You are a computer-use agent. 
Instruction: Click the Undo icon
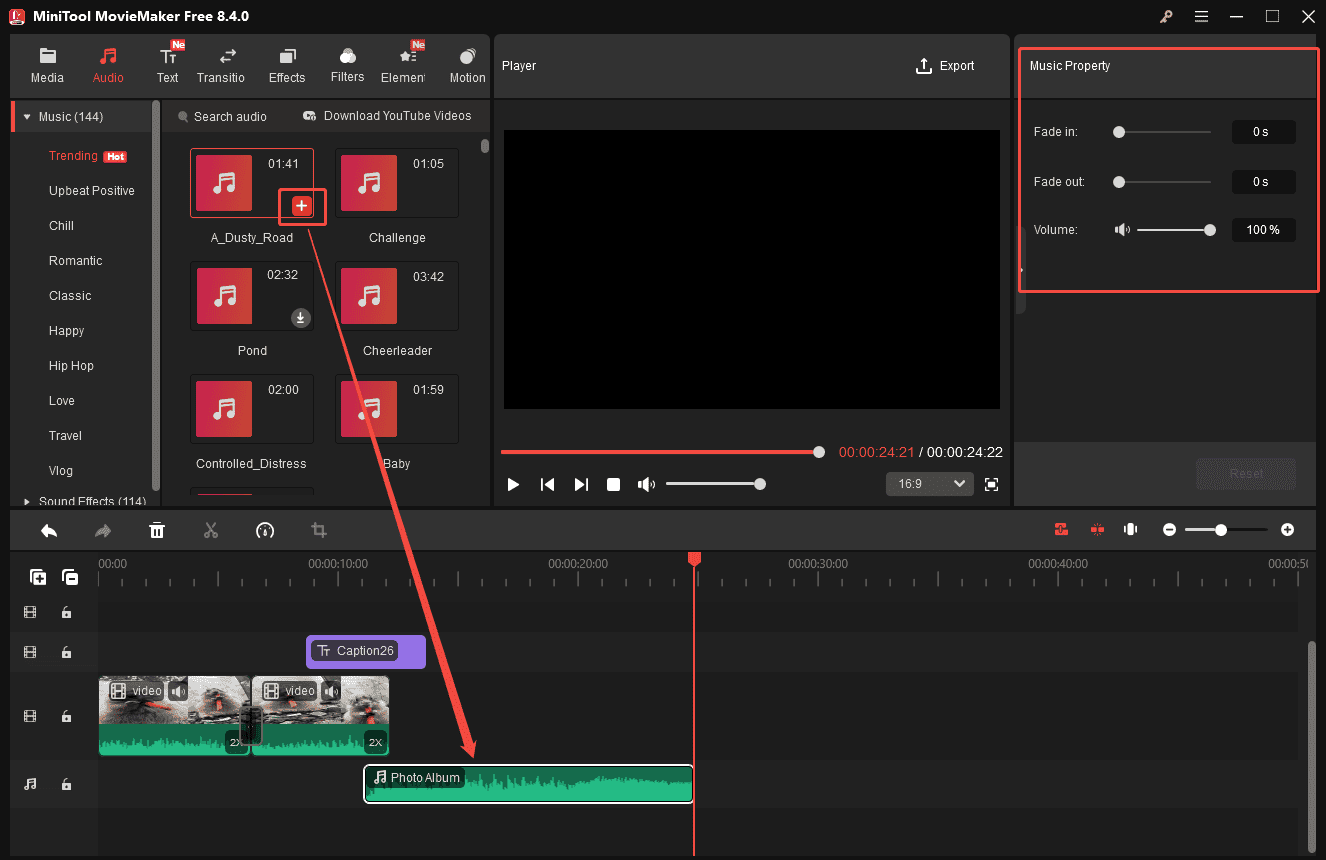click(49, 530)
